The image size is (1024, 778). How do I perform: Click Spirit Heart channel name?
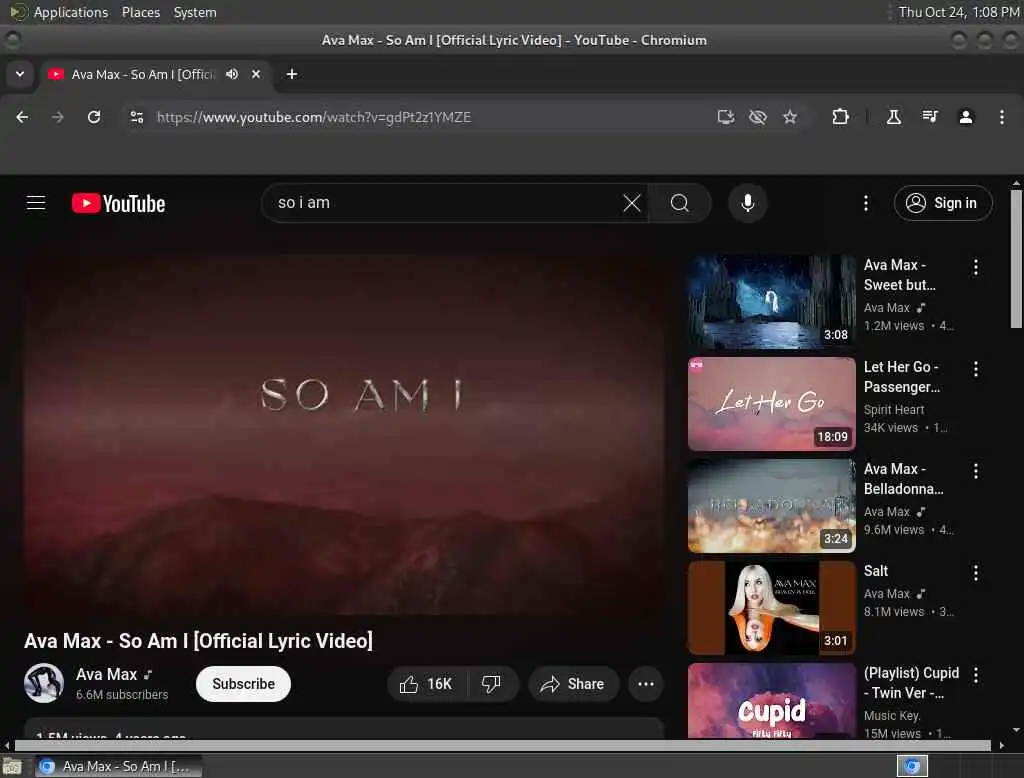(x=893, y=410)
